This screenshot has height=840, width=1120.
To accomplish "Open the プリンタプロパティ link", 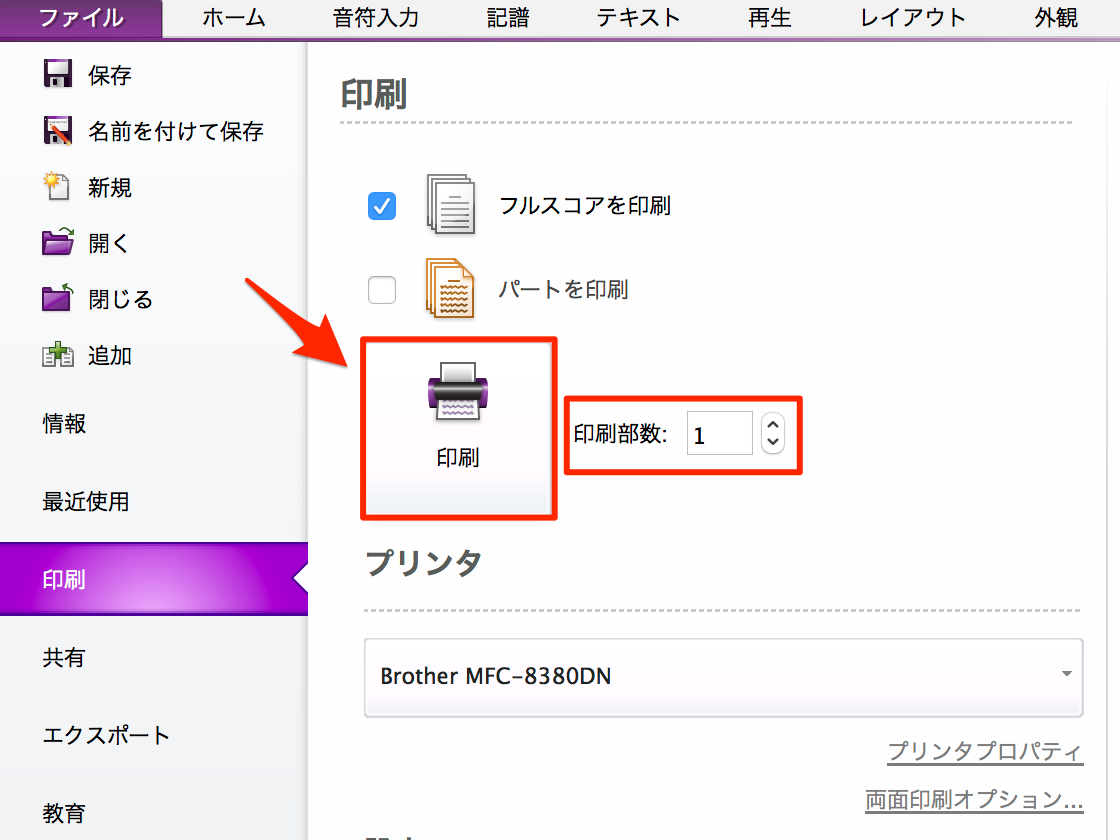I will (x=985, y=751).
